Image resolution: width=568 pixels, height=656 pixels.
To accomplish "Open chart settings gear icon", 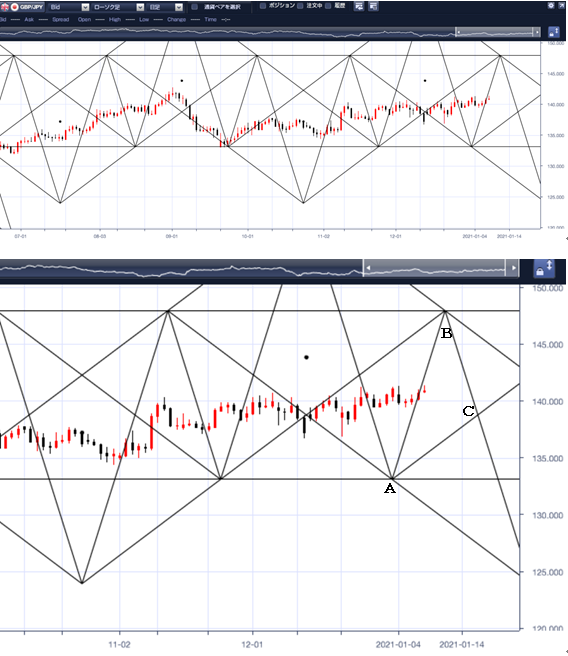I will [551, 5].
